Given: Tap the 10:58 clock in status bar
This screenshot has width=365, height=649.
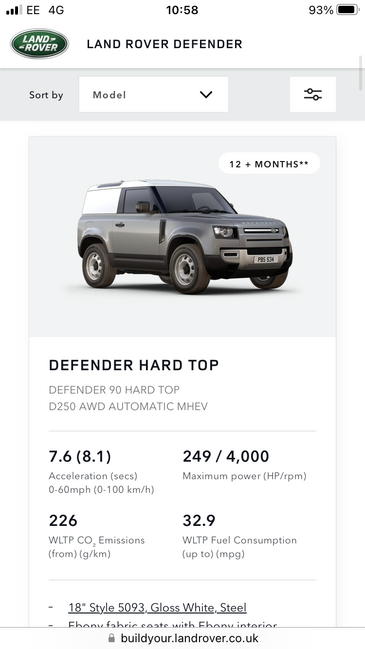Looking at the screenshot, I should click(182, 10).
